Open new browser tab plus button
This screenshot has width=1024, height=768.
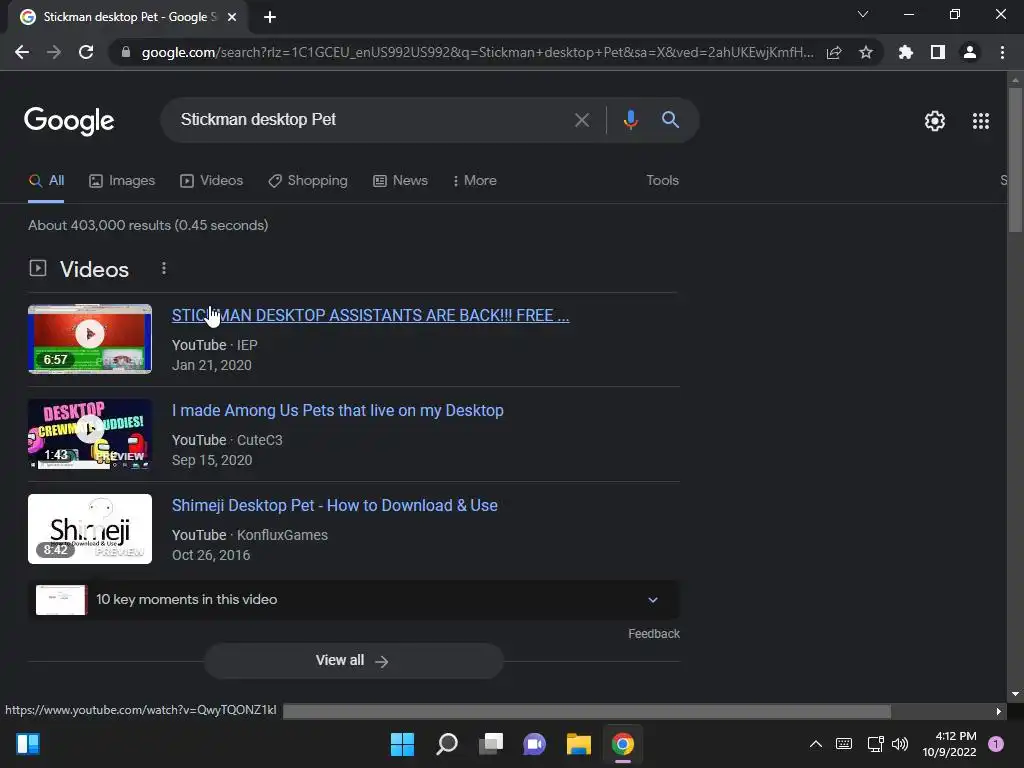coord(270,17)
